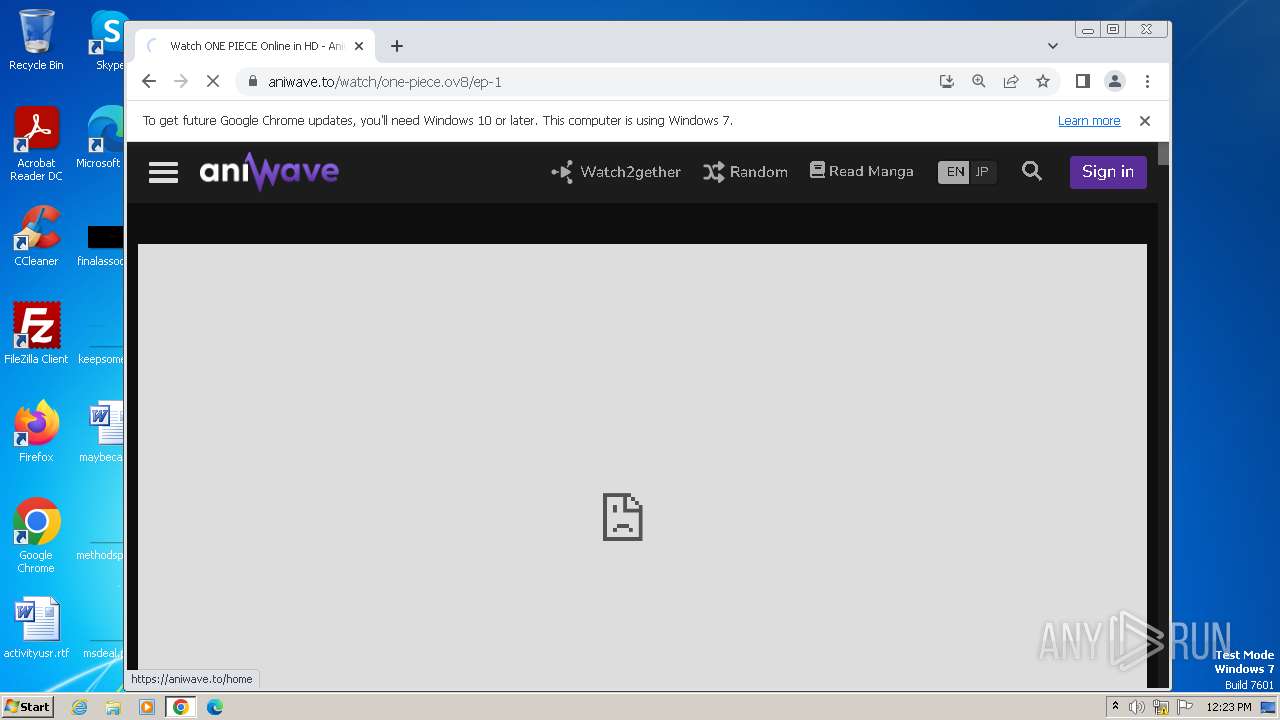Open Action Center flag icon in tray
This screenshot has height=720, width=1280.
pos(1185,707)
